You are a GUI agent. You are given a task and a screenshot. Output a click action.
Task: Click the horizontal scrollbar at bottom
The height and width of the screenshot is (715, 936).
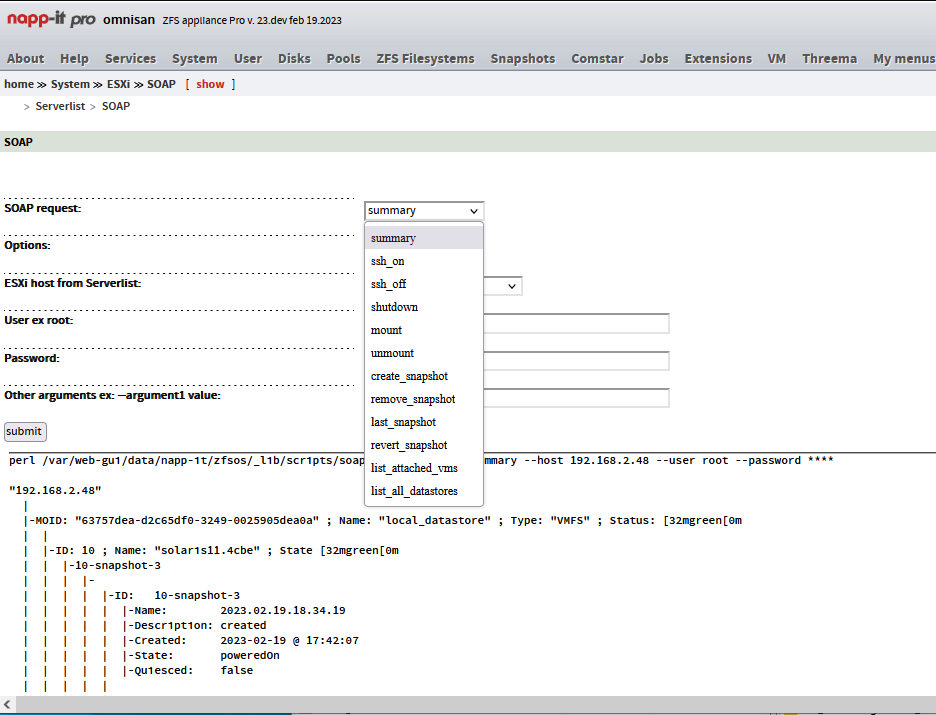[468, 705]
